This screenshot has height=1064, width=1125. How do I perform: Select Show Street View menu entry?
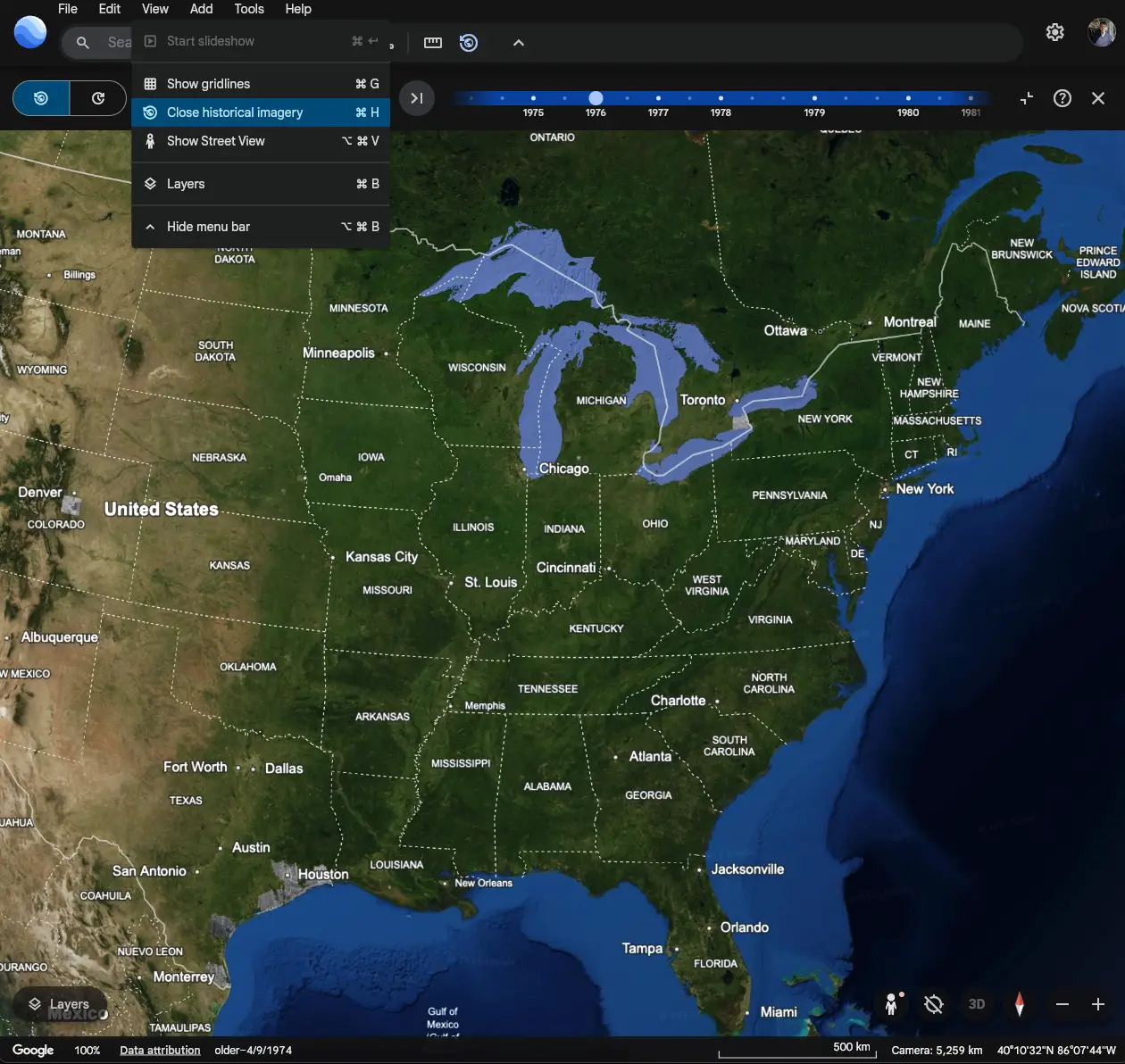point(216,141)
